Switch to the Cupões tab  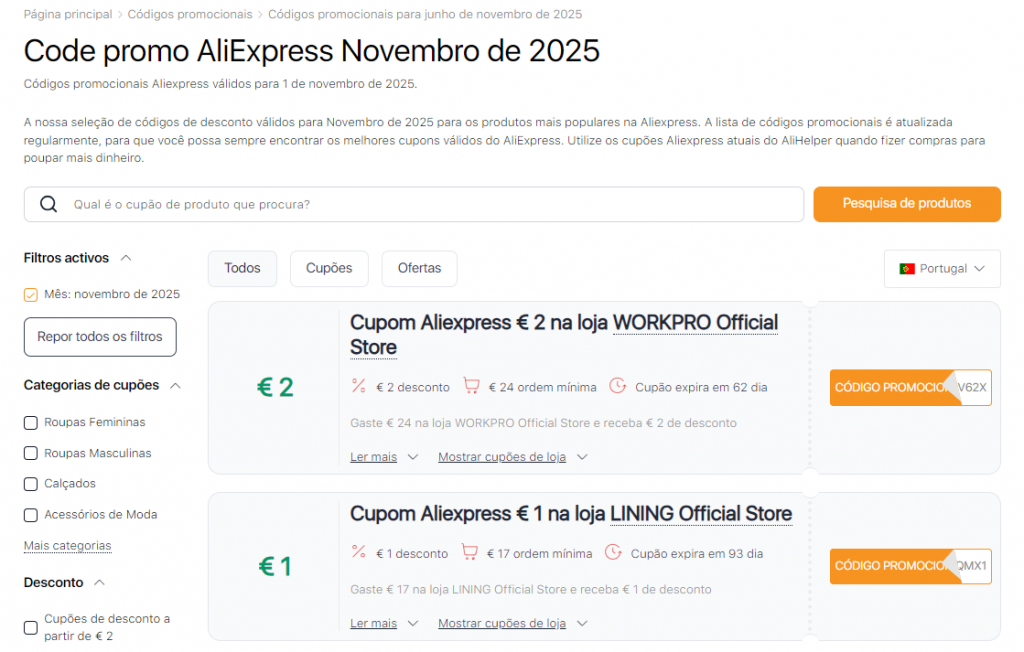pyautogui.click(x=329, y=268)
